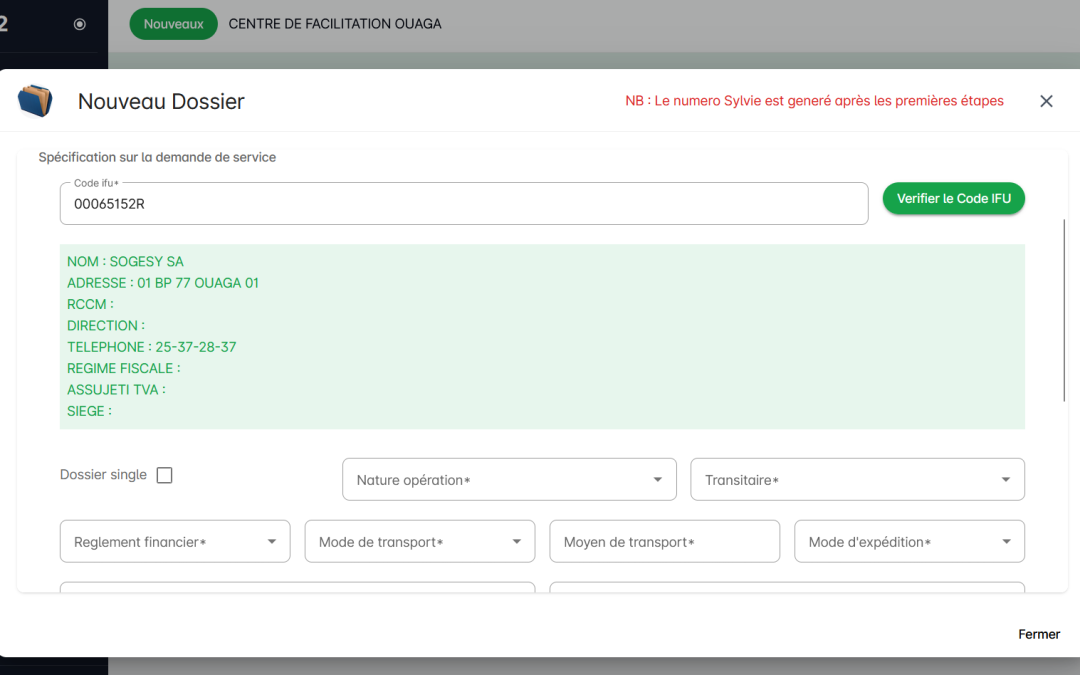Click the folder icon beside Nouveau Dossier

coord(35,101)
